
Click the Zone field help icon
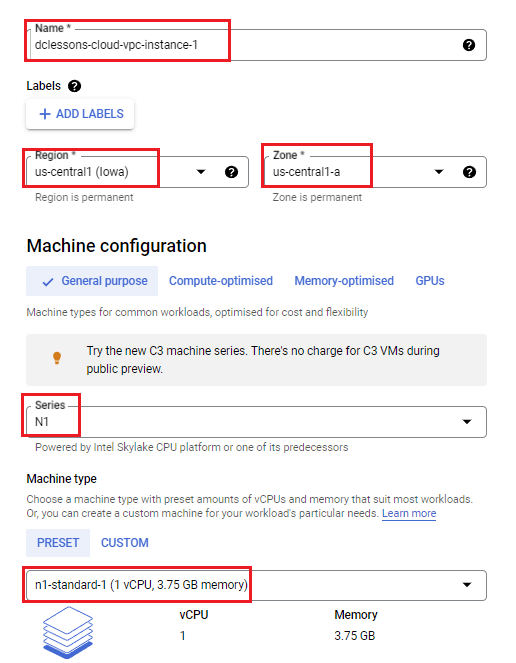coord(469,172)
